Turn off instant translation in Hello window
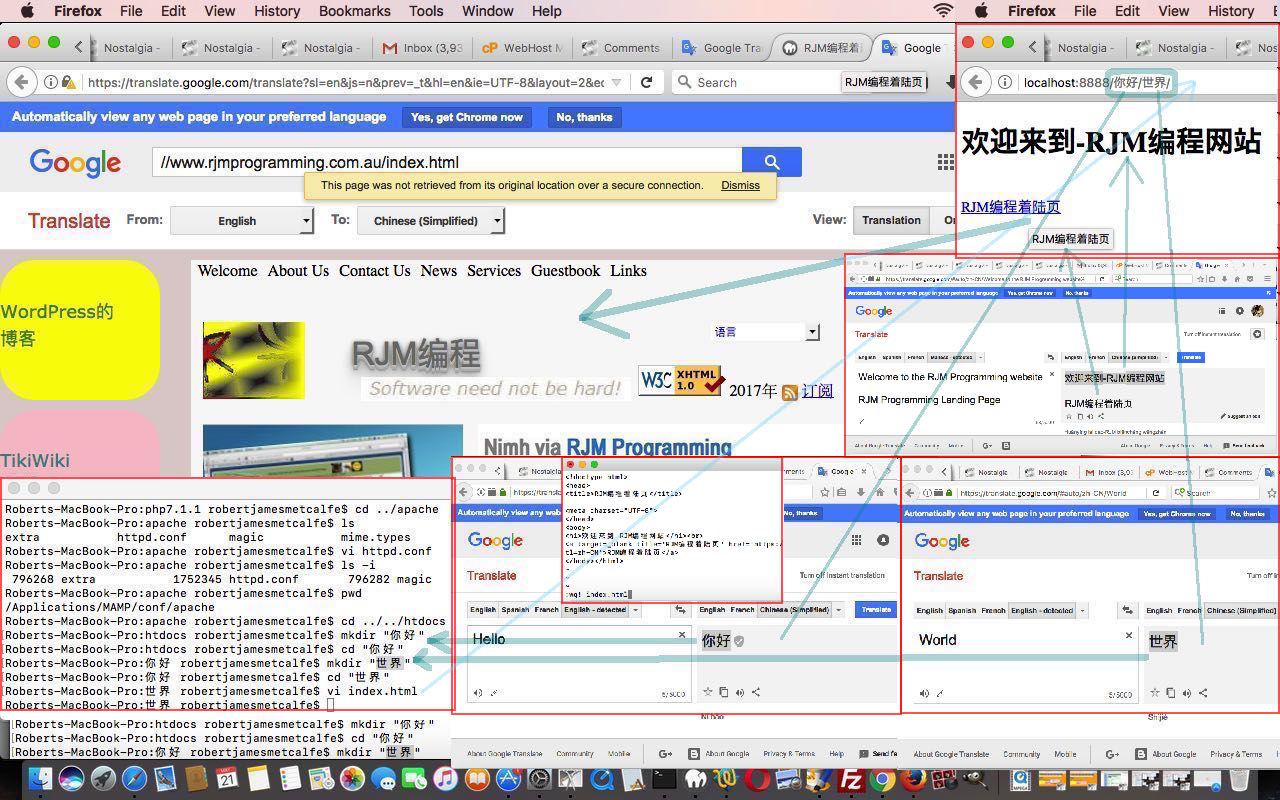Screen dimensions: 1280x800 [842, 575]
